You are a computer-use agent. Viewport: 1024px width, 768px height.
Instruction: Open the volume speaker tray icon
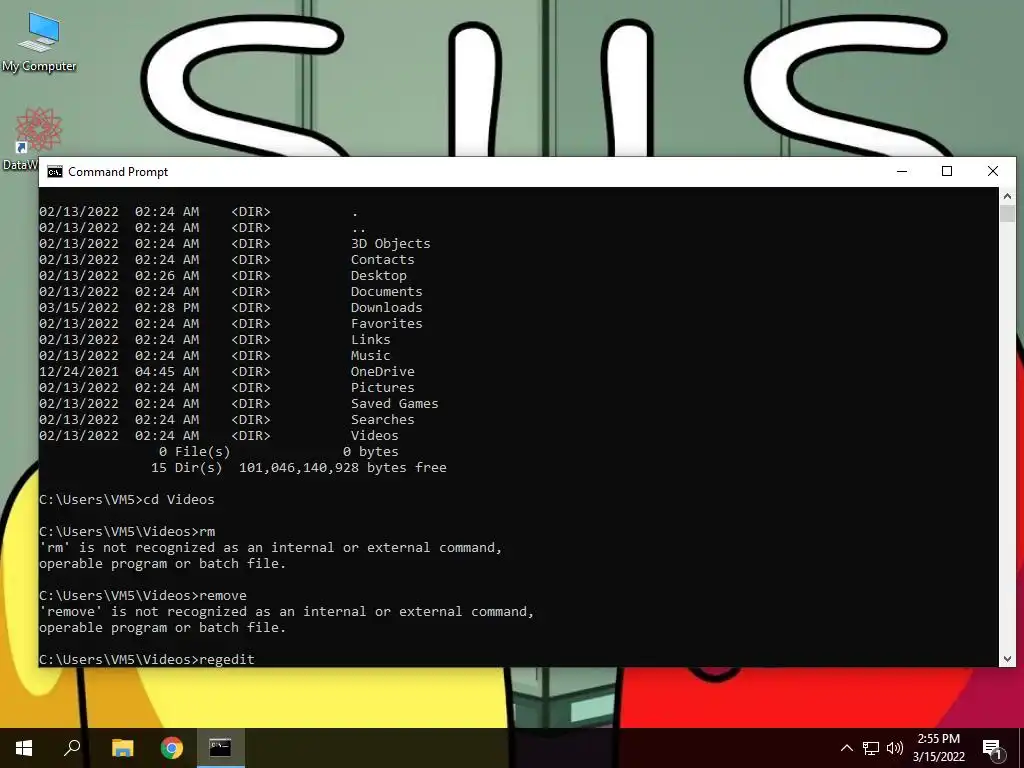tap(895, 748)
